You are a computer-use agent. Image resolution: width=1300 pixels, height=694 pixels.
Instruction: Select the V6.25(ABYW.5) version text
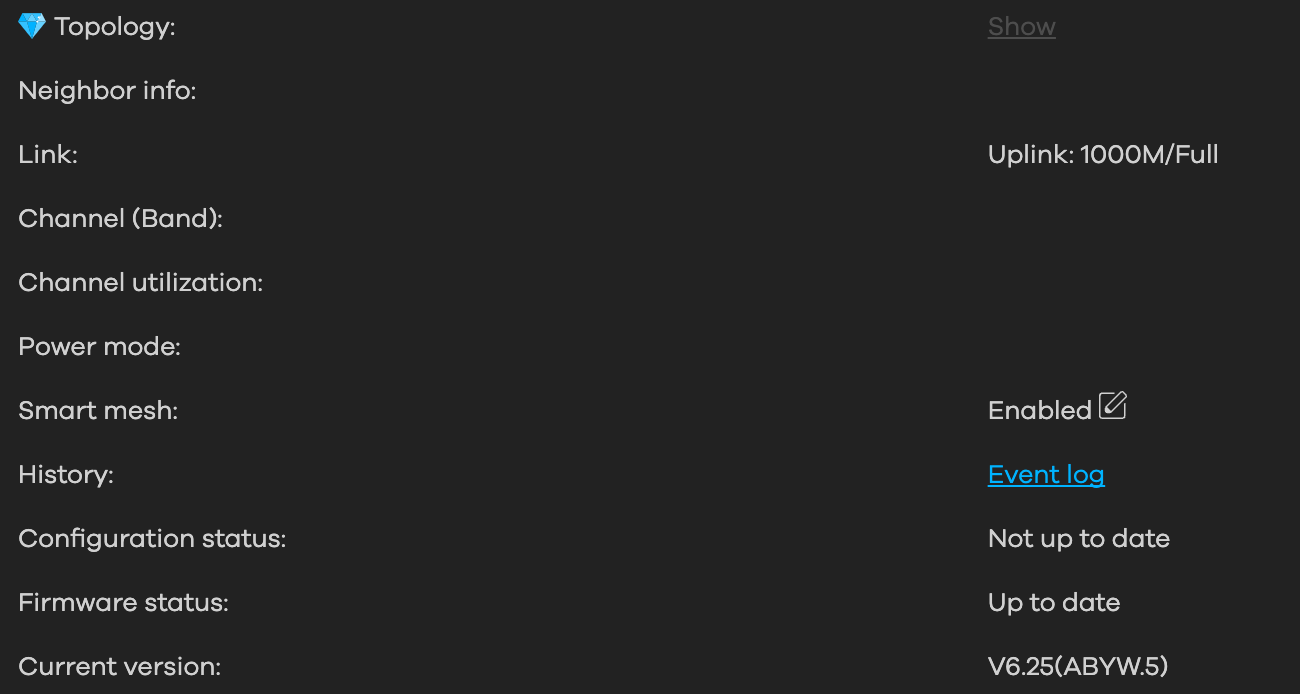pyautogui.click(x=1078, y=667)
